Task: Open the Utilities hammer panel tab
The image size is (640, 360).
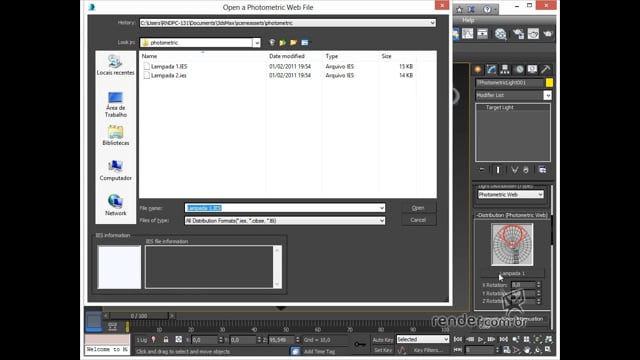Action: click(x=546, y=69)
